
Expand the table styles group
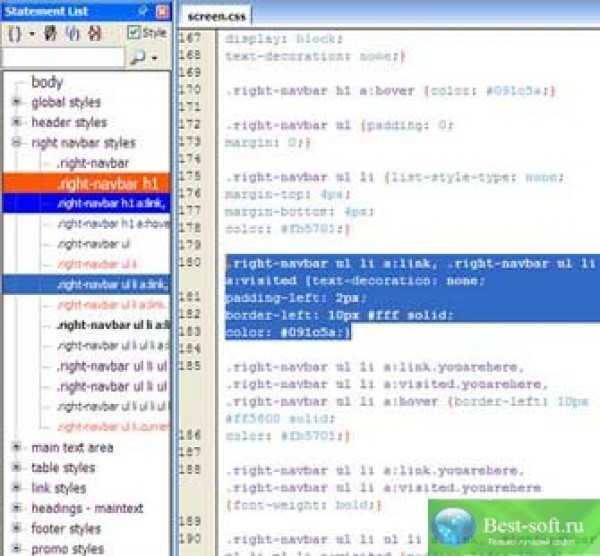[x=16, y=467]
